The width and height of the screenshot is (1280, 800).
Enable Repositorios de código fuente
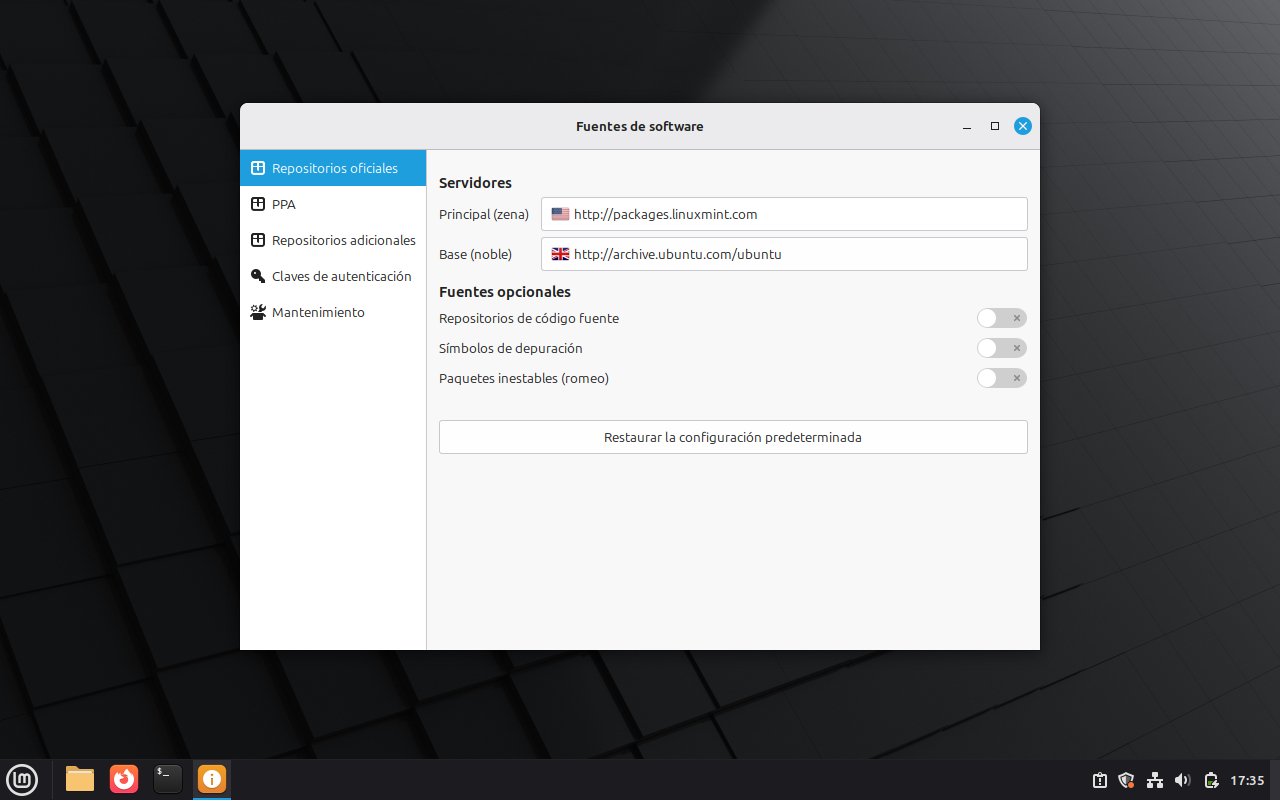(x=1002, y=318)
